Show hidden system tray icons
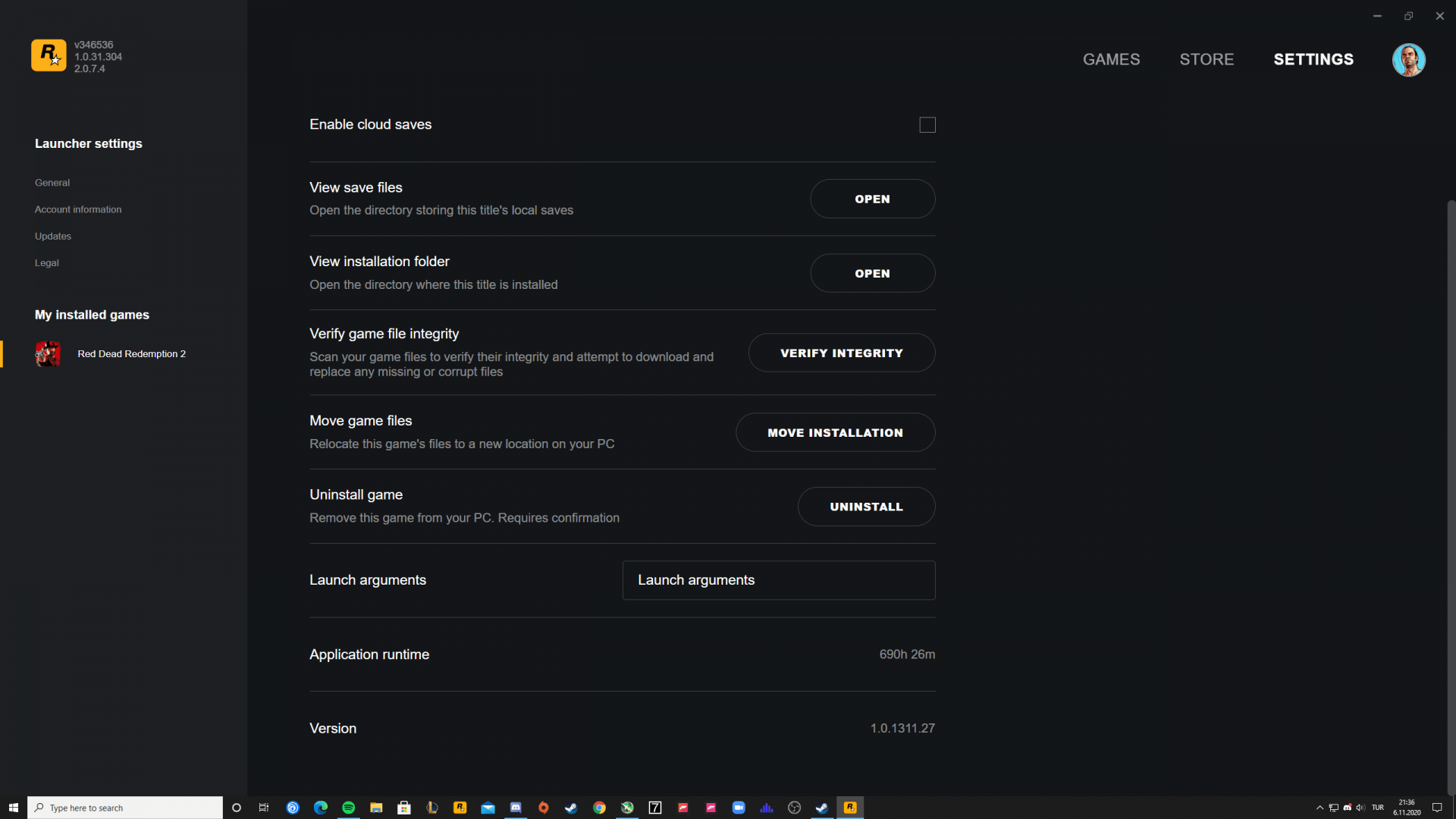Viewport: 1456px width, 819px height. click(x=1319, y=808)
